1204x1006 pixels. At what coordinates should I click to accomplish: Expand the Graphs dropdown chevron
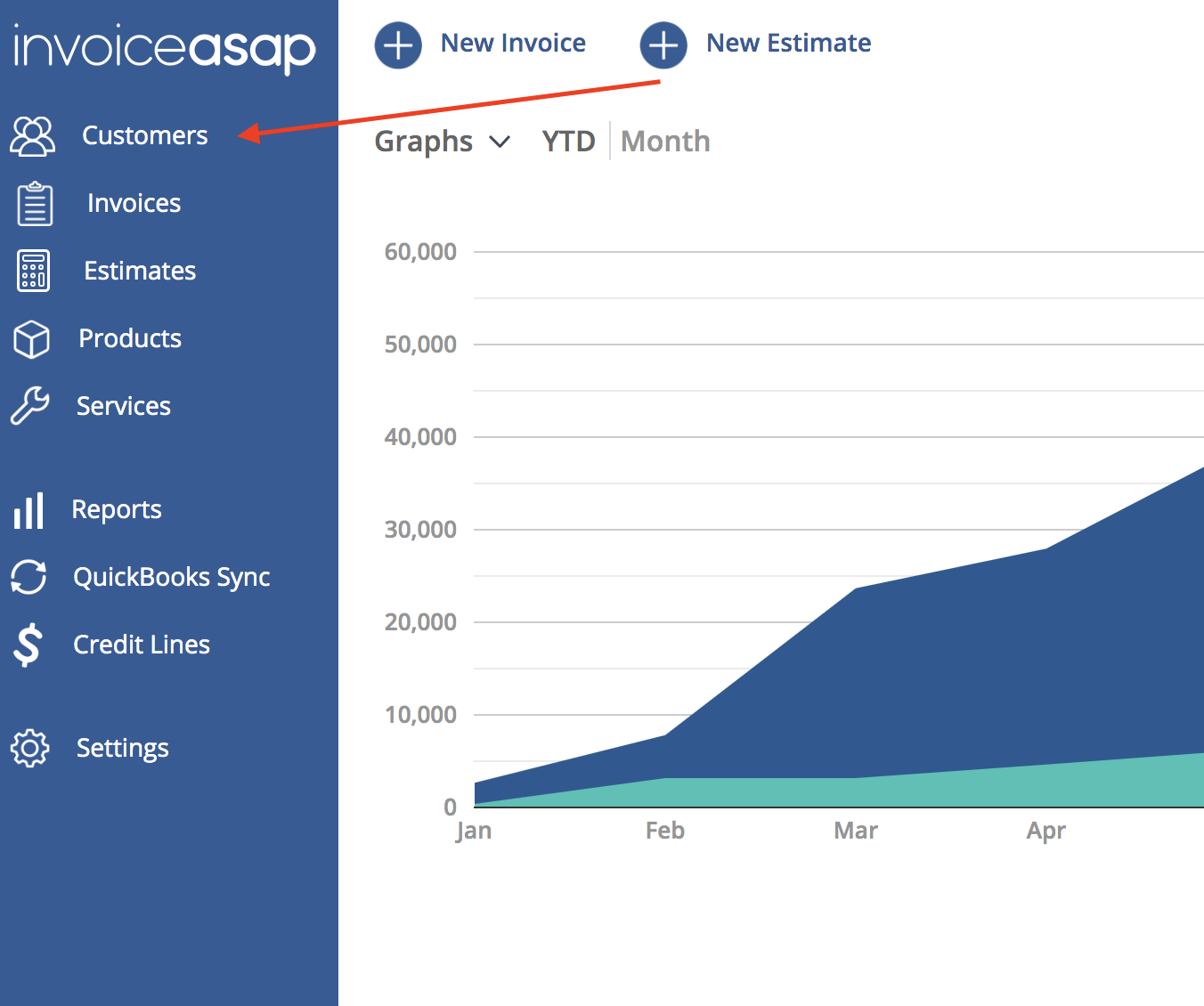click(x=500, y=142)
